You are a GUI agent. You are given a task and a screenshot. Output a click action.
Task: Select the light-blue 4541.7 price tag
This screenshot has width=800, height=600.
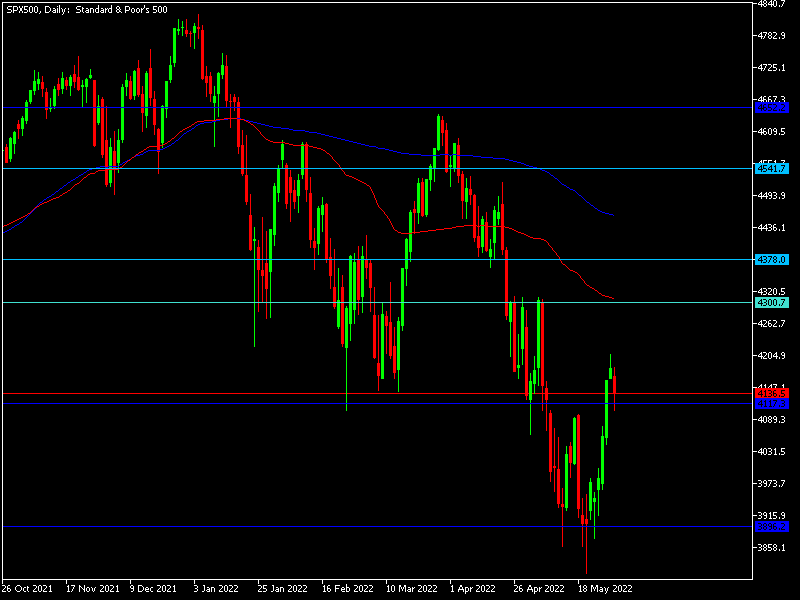(771, 168)
